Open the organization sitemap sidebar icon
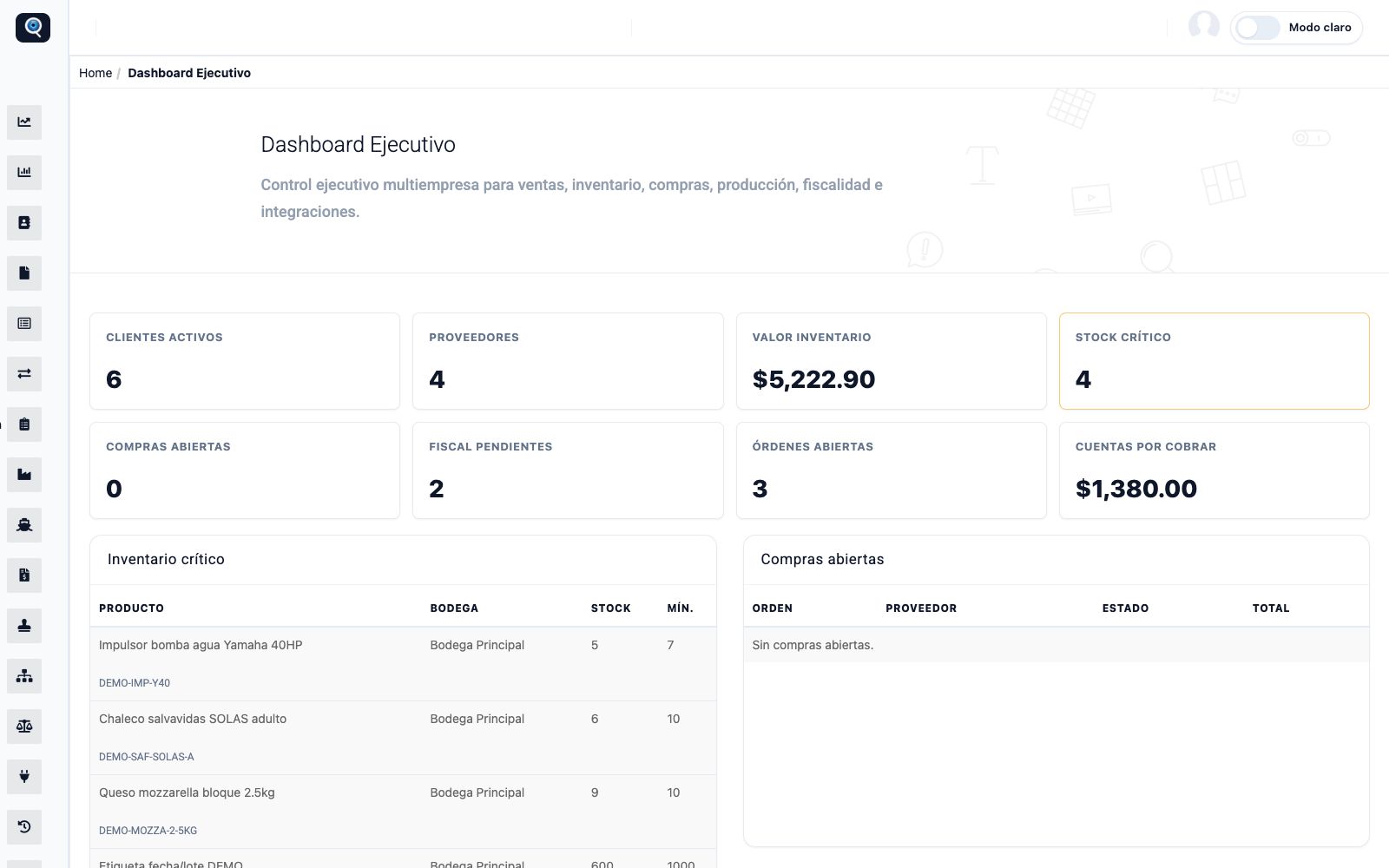Screen dimensions: 1389x868 point(24,676)
